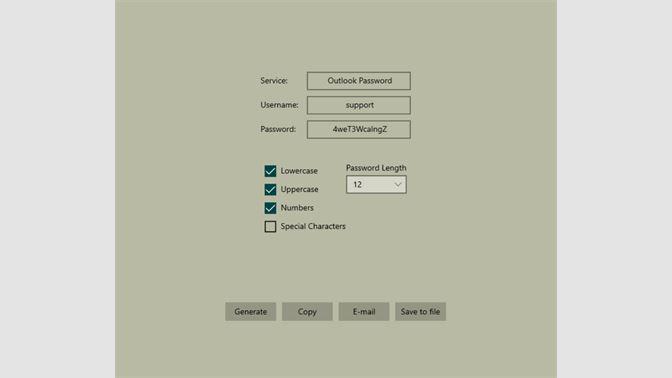Disable the Uppercase checkbox
The image size is (672, 378).
pos(270,189)
